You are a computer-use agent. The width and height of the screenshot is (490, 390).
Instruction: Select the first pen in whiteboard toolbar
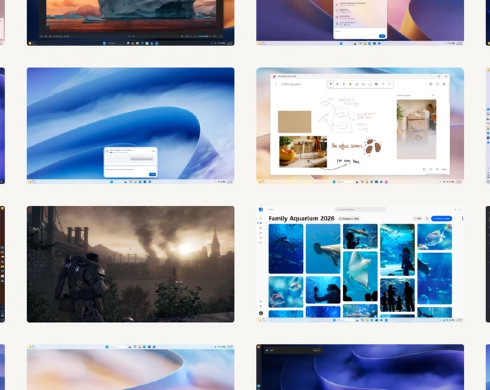point(331,84)
